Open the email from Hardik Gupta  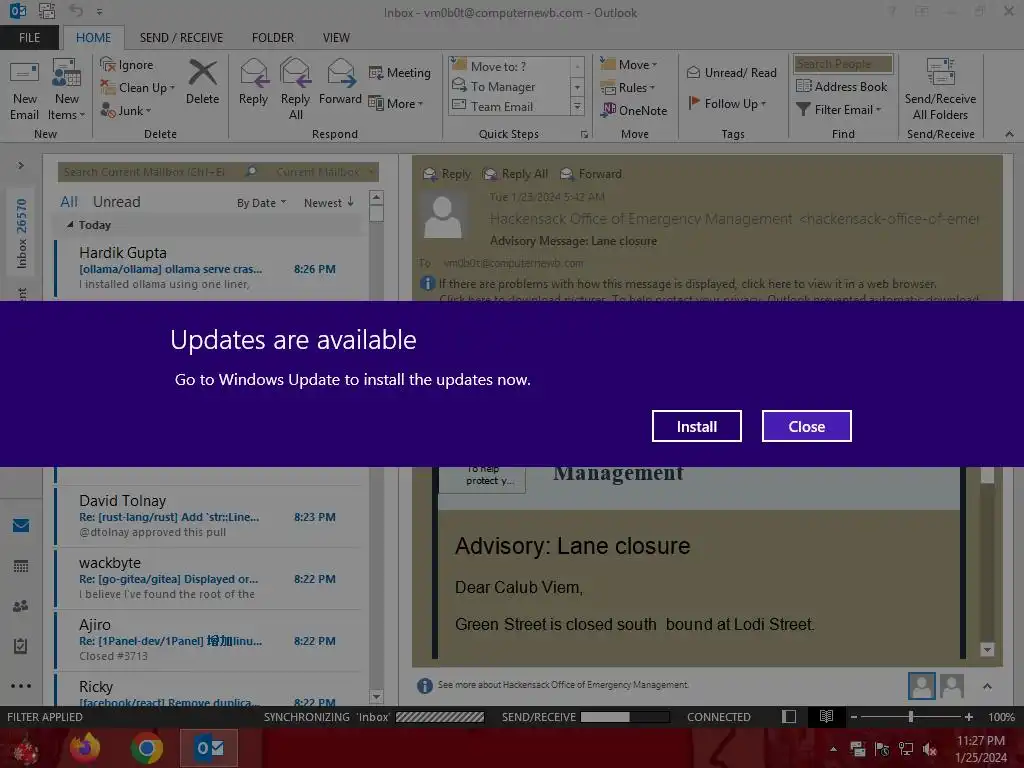pos(208,268)
